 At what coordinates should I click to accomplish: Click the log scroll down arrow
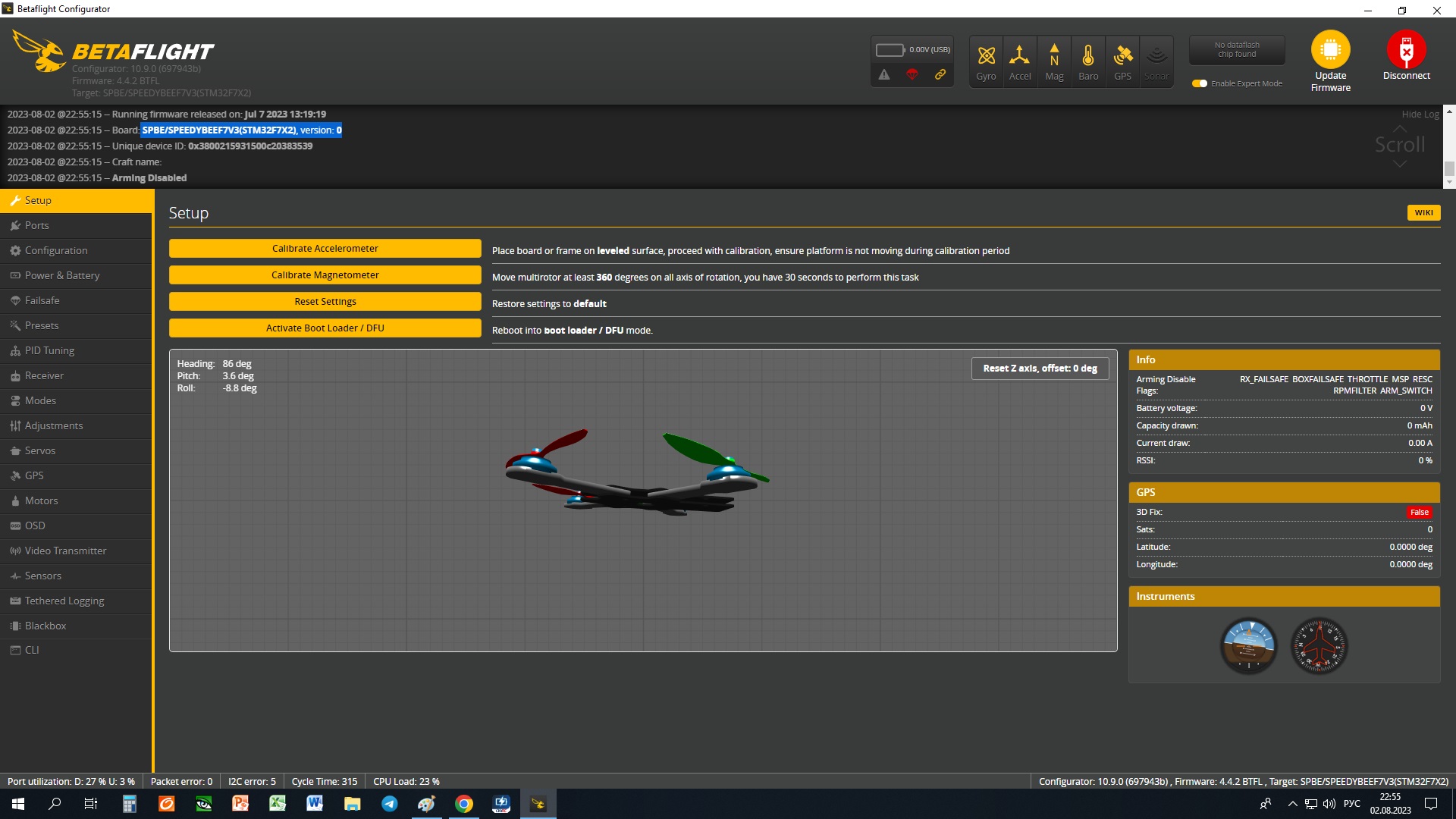point(1449,182)
